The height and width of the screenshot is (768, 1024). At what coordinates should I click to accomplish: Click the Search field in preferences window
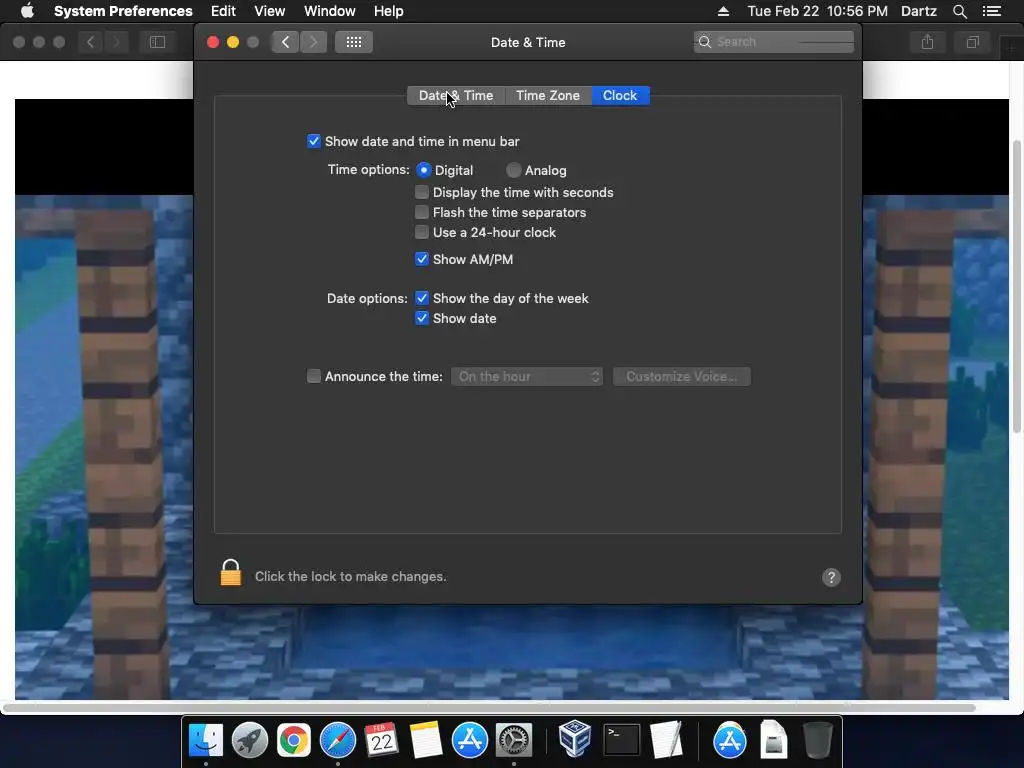click(x=774, y=42)
